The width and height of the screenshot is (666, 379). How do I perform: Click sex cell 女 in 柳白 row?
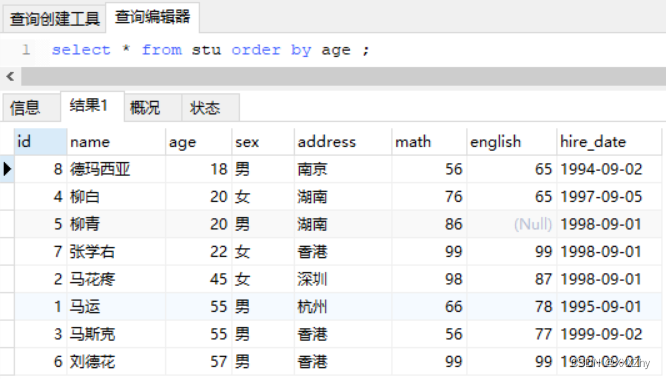(263, 197)
